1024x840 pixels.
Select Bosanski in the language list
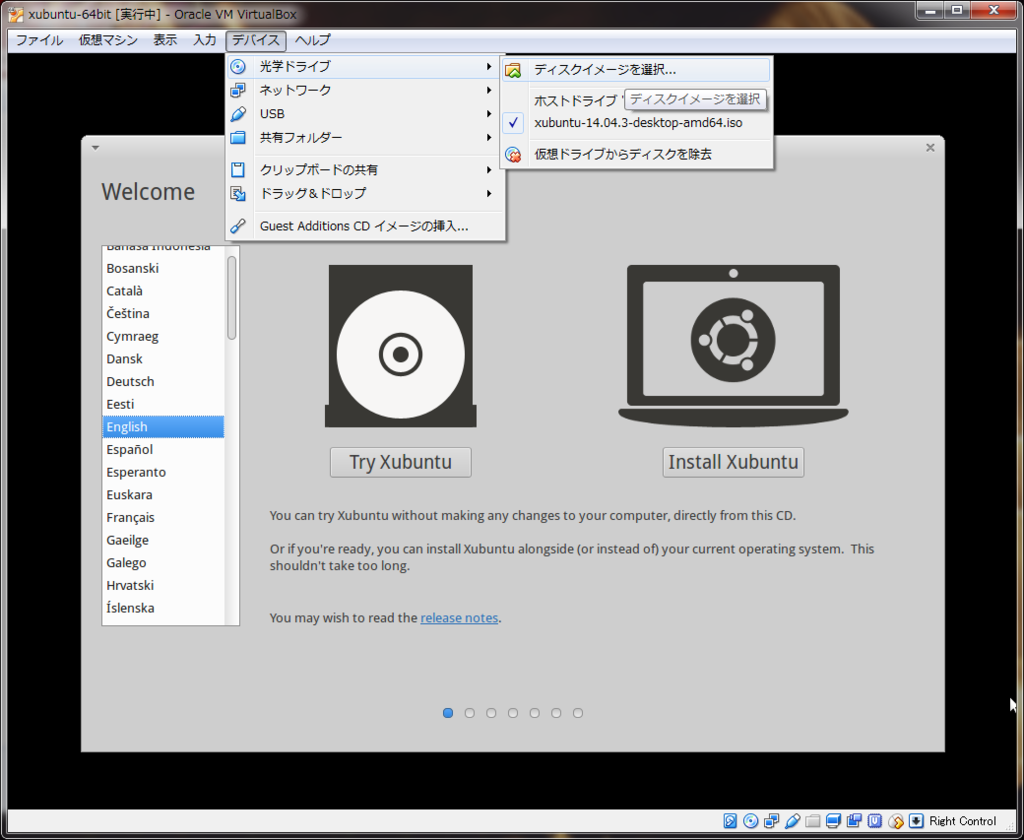pyautogui.click(x=163, y=268)
